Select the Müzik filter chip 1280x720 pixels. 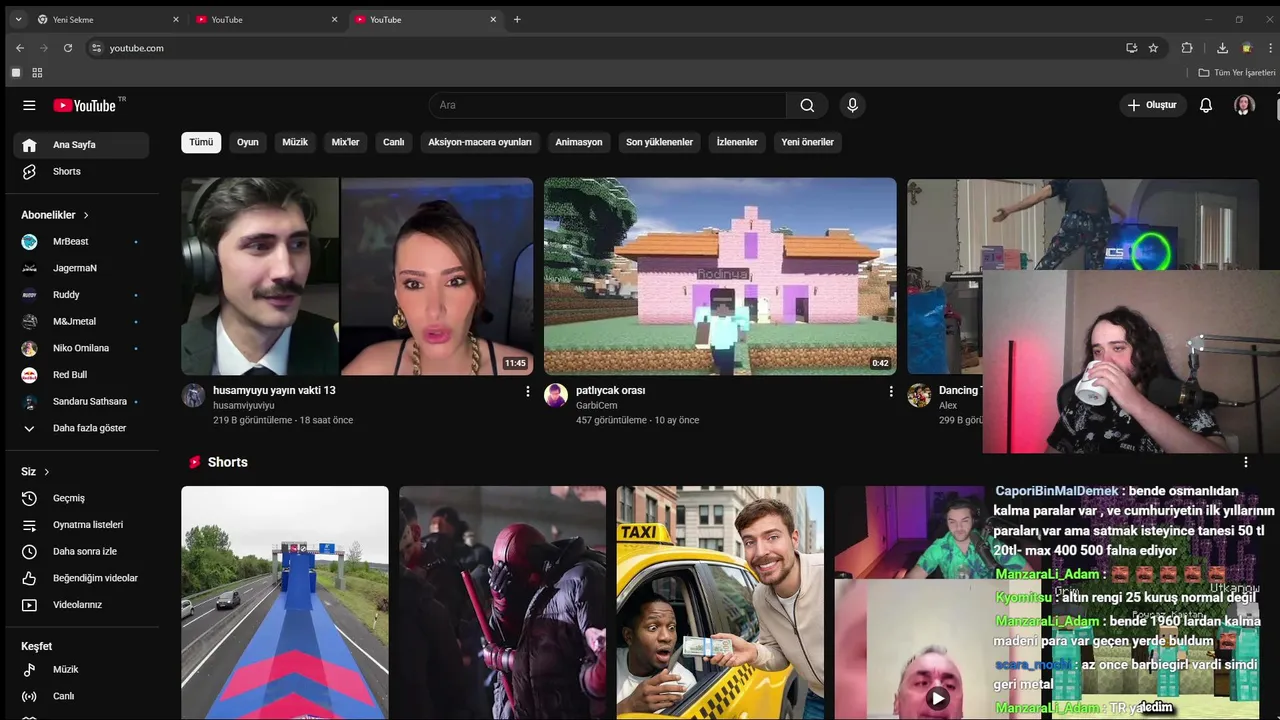click(295, 142)
